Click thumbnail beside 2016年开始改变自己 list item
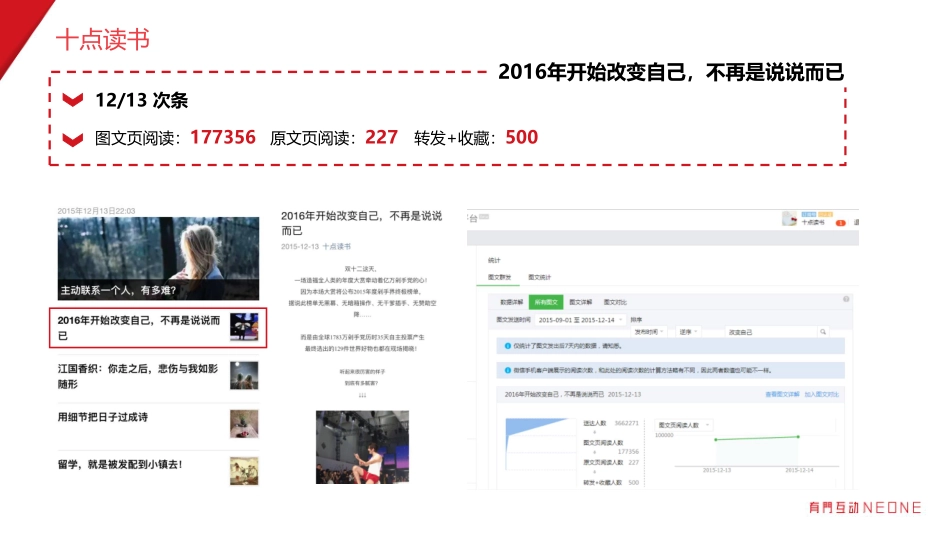This screenshot has width=950, height=535. [244, 327]
